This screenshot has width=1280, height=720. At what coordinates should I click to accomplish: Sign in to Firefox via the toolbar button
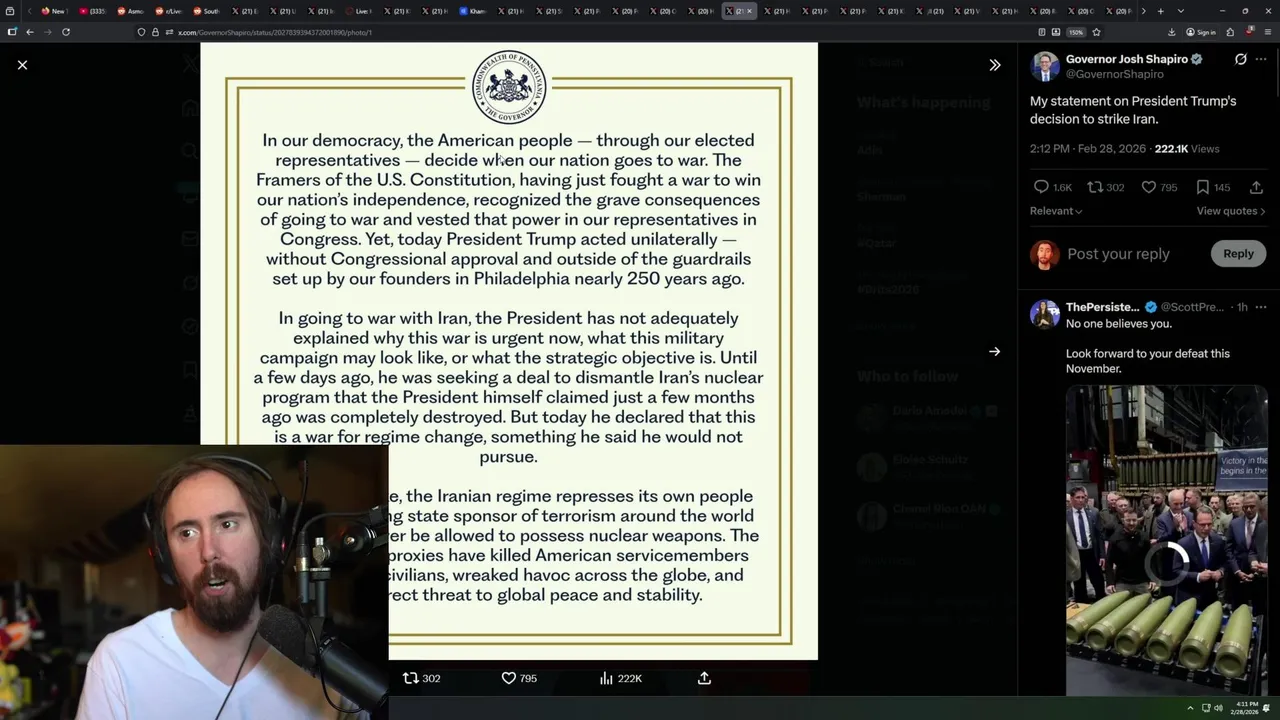coord(1201,32)
